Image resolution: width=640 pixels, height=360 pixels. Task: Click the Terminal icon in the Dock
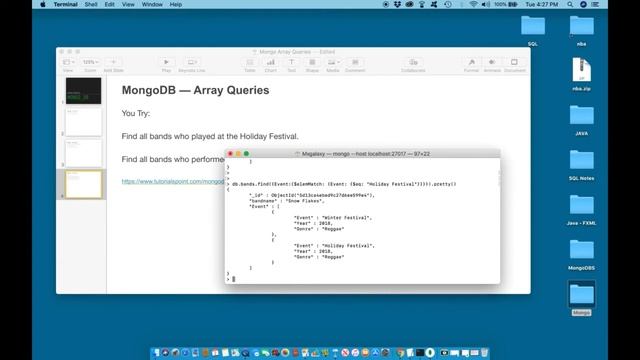click(x=420, y=353)
